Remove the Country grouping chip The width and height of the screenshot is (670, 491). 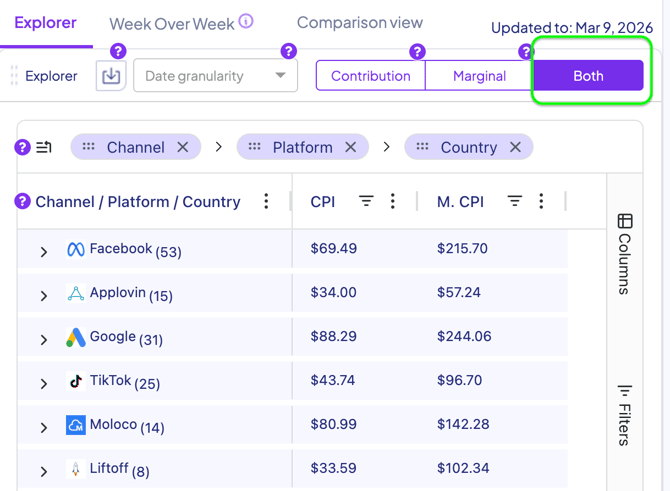pos(515,147)
